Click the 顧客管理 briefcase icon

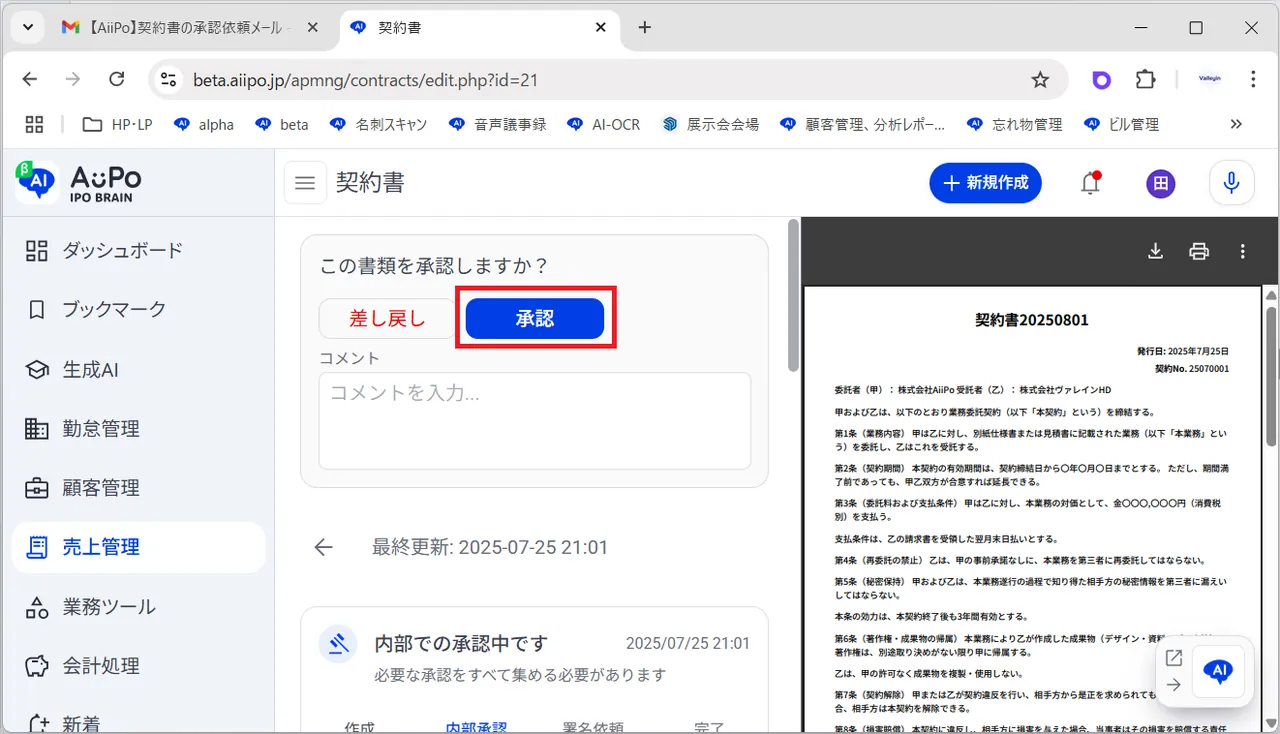[37, 488]
